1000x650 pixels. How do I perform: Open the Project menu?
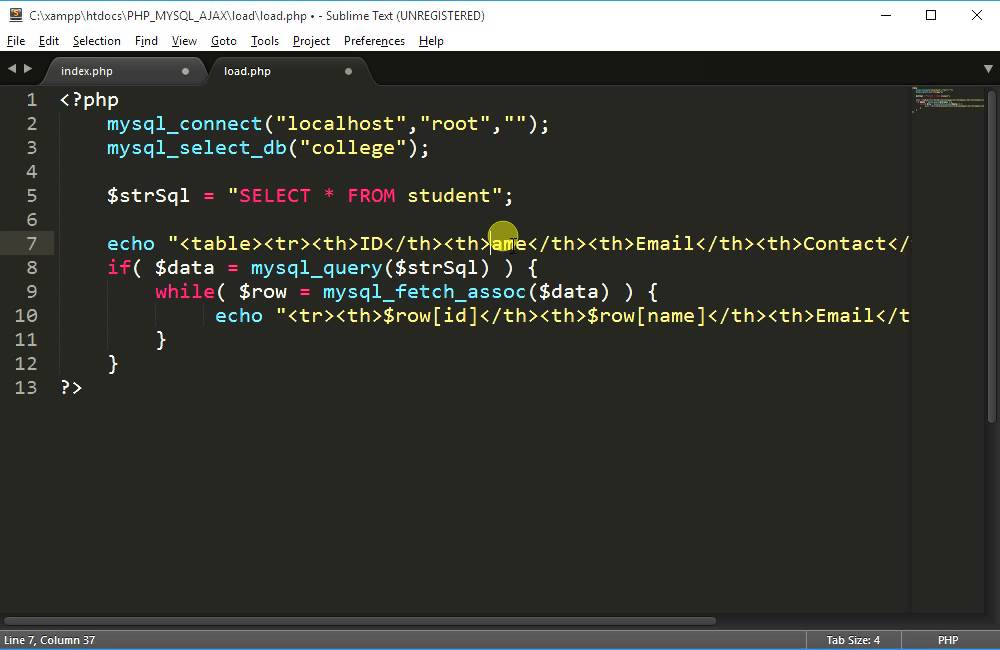coord(311,41)
